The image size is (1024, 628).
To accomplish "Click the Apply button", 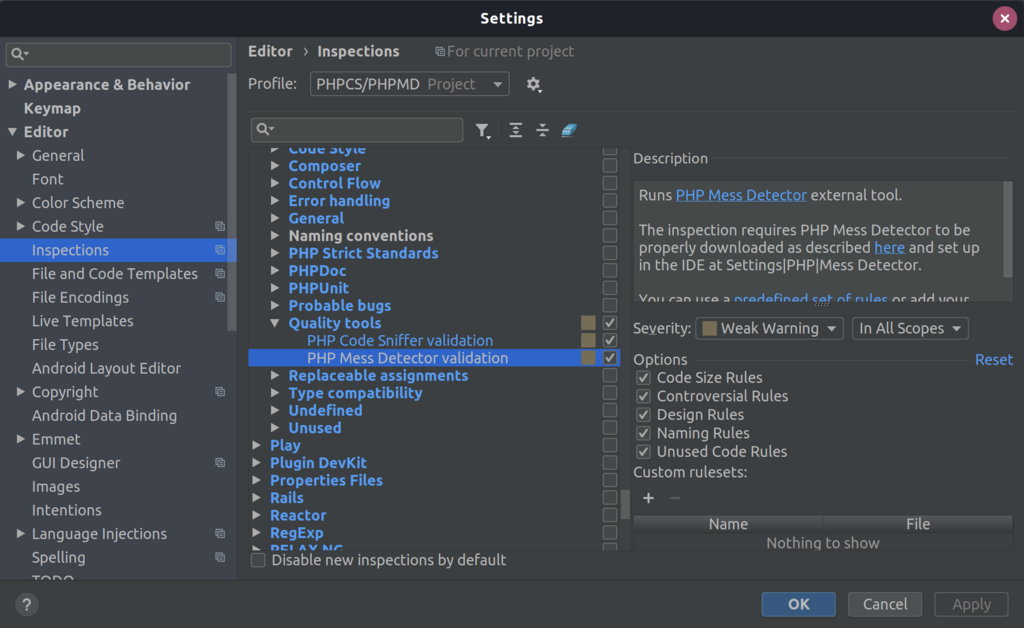I will tap(971, 604).
